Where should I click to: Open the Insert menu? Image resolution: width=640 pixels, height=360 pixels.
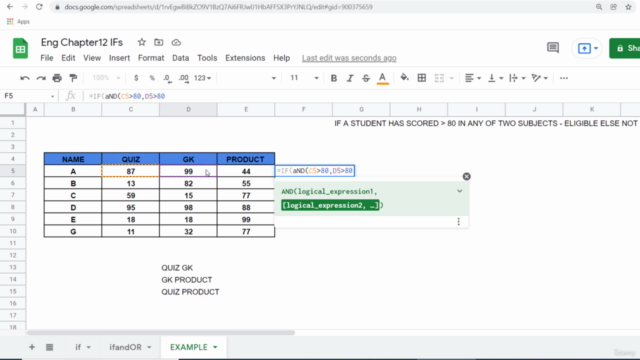coord(119,58)
